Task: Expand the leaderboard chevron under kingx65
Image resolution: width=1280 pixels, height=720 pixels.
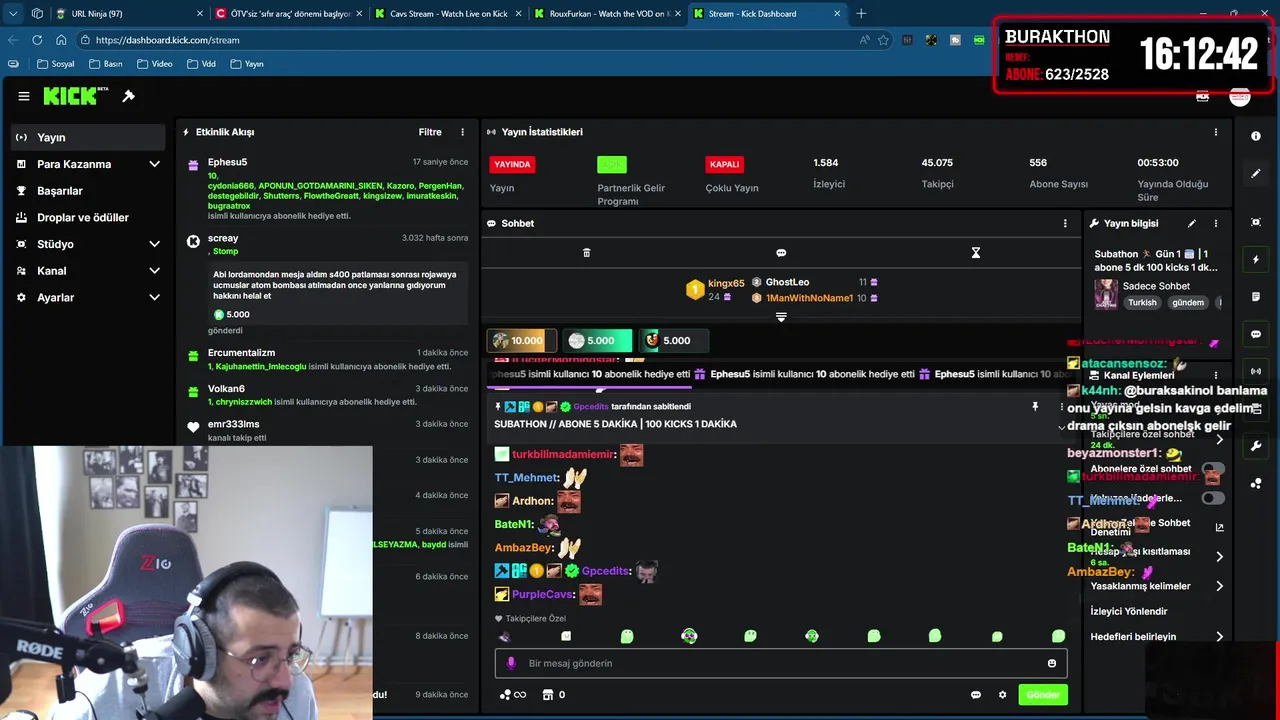Action: [x=781, y=317]
